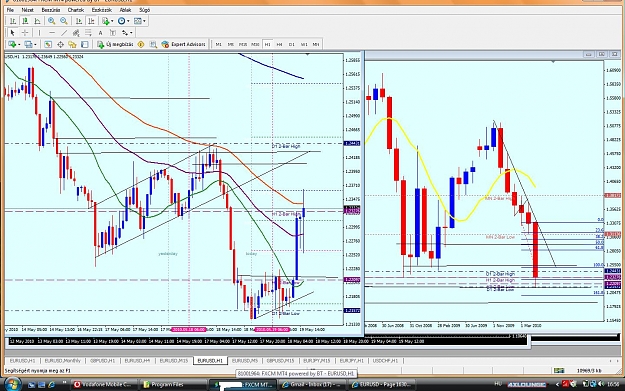The height and width of the screenshot is (391, 625).
Task: Switch to the EURUSD,M5 chart tab
Action: (245, 361)
